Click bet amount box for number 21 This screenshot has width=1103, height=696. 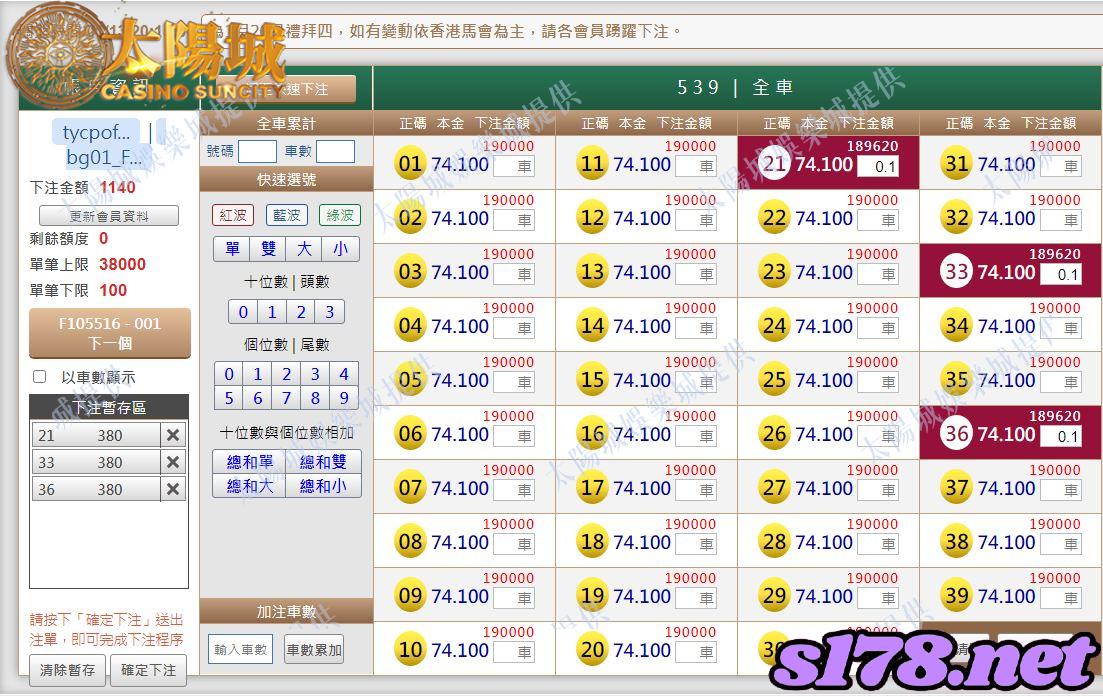point(878,166)
